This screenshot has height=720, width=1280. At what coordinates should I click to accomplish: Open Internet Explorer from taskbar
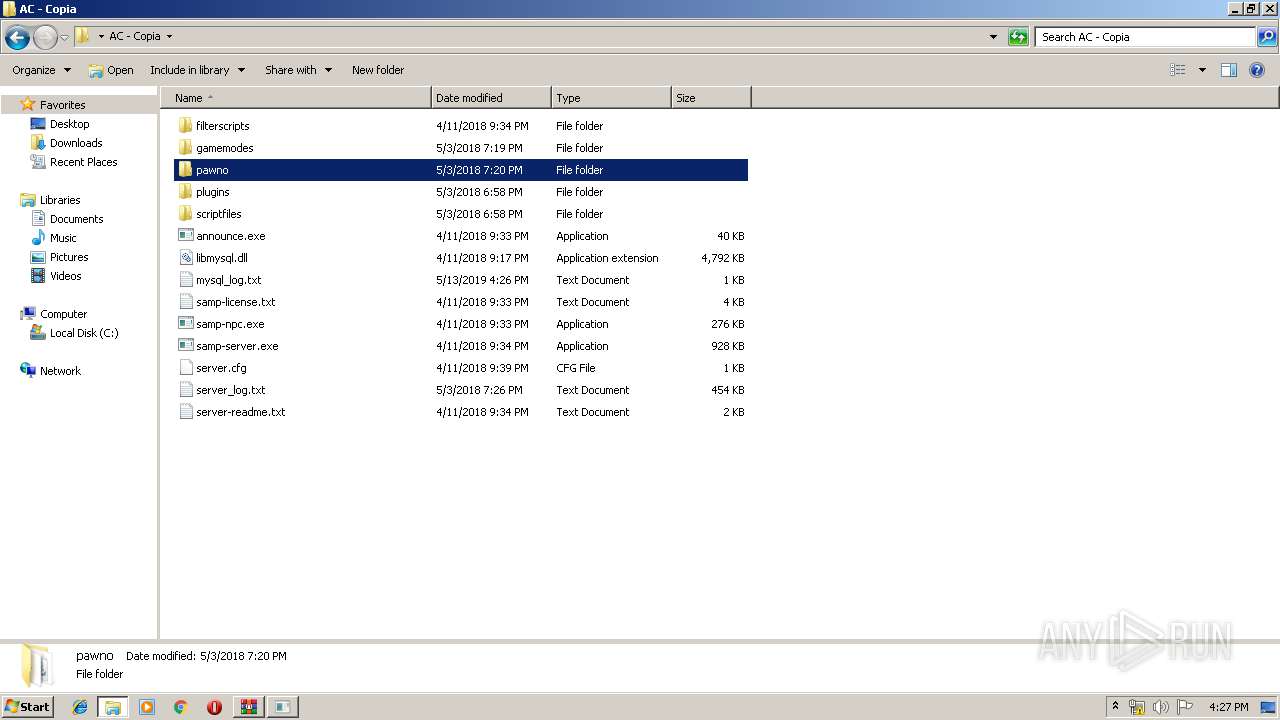coord(80,707)
